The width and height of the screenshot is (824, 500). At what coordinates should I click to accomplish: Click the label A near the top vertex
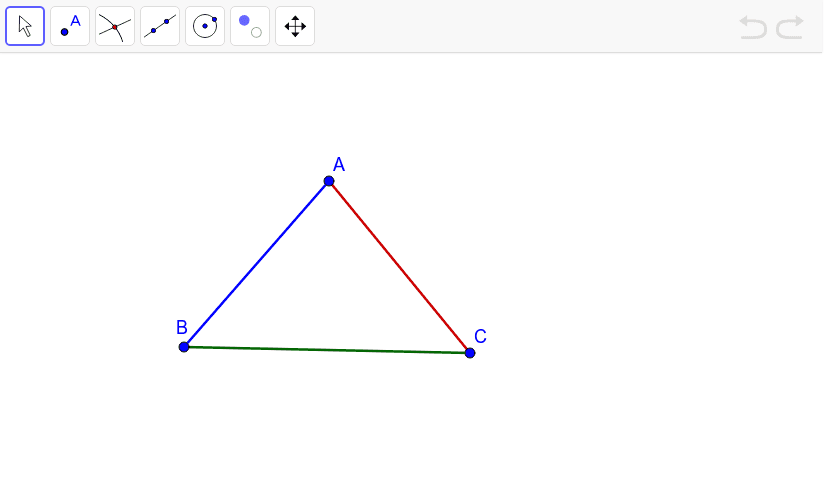pos(339,165)
